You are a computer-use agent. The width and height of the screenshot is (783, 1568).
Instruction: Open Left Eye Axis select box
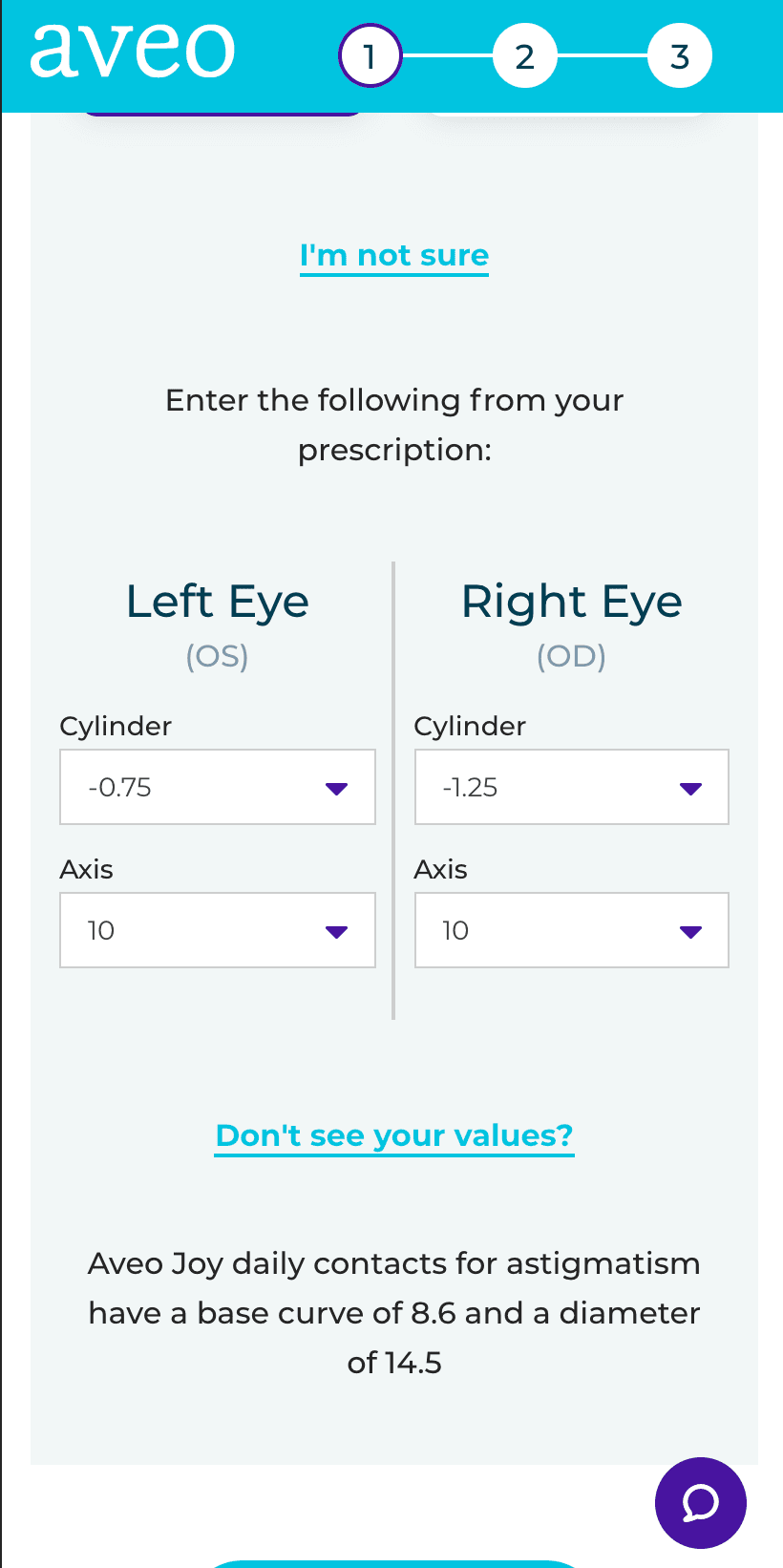tap(218, 930)
